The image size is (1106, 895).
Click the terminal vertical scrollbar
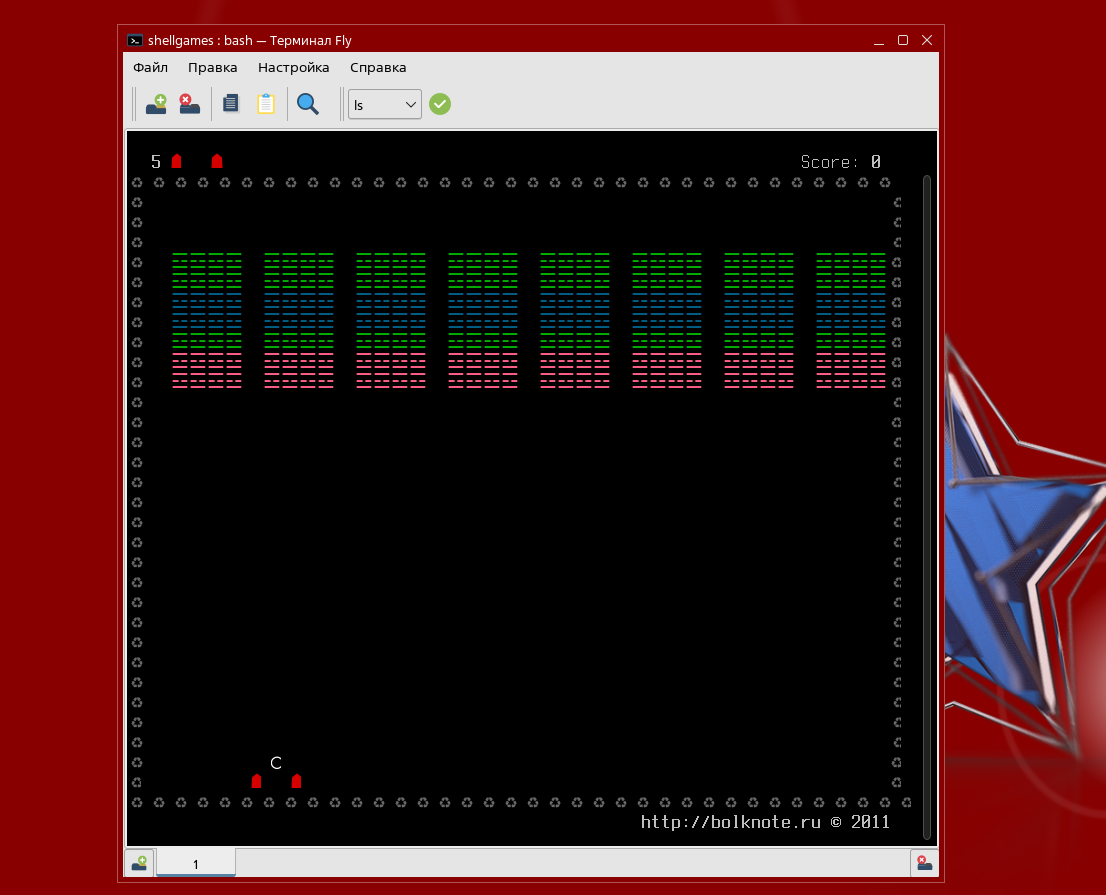click(x=927, y=507)
